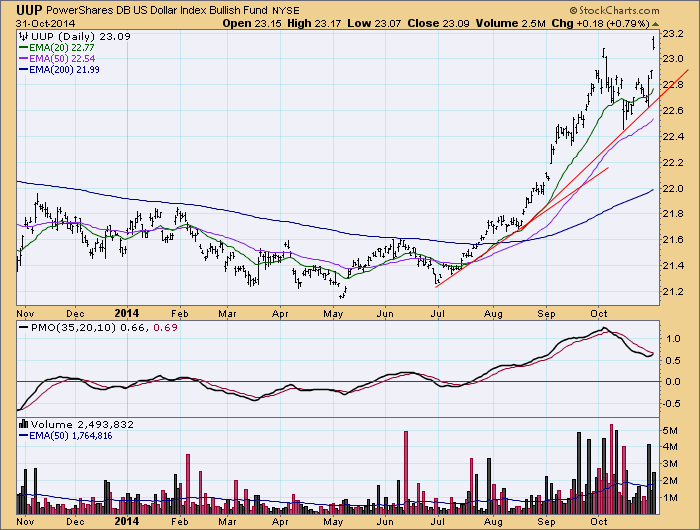The image size is (700, 530).
Task: Click the PMO signal value 0.69
Action: [165, 327]
